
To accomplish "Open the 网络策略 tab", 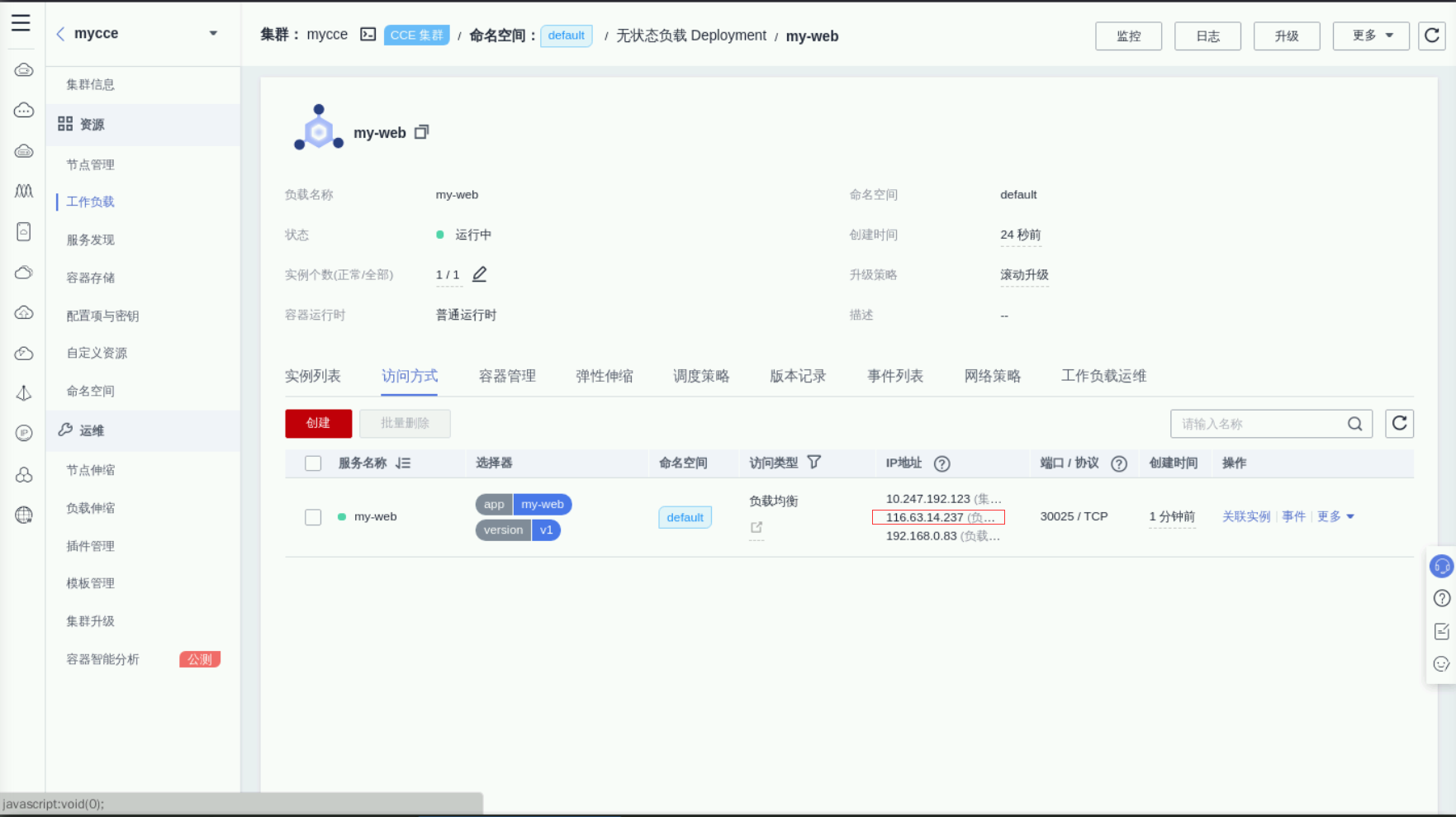I will [x=993, y=377].
